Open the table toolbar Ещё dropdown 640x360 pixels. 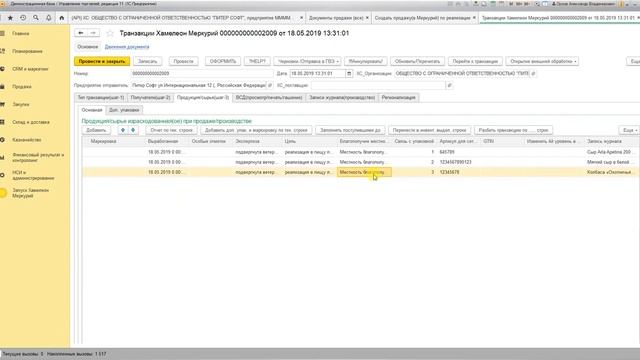click(629, 130)
